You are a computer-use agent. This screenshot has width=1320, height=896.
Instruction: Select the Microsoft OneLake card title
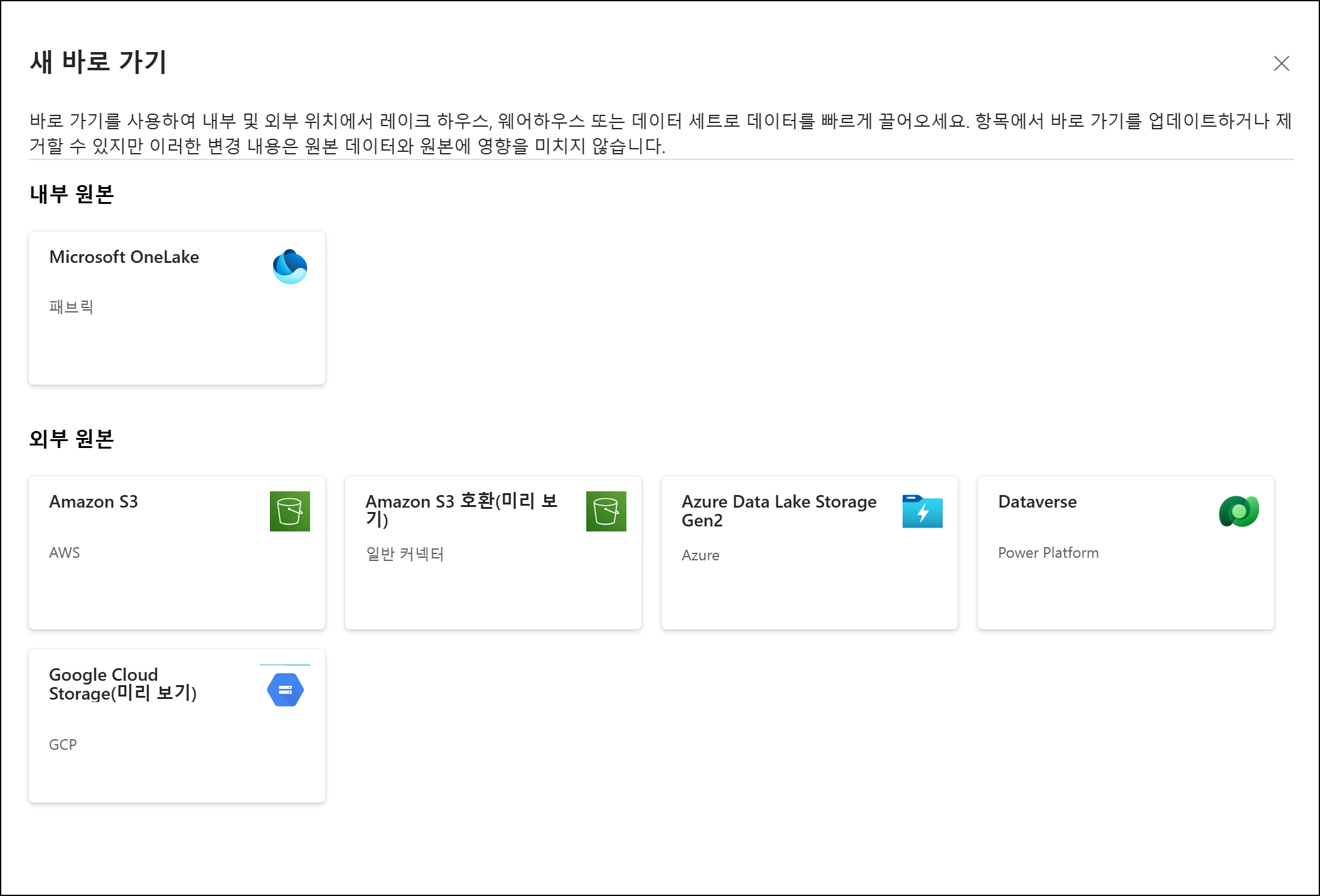124,257
